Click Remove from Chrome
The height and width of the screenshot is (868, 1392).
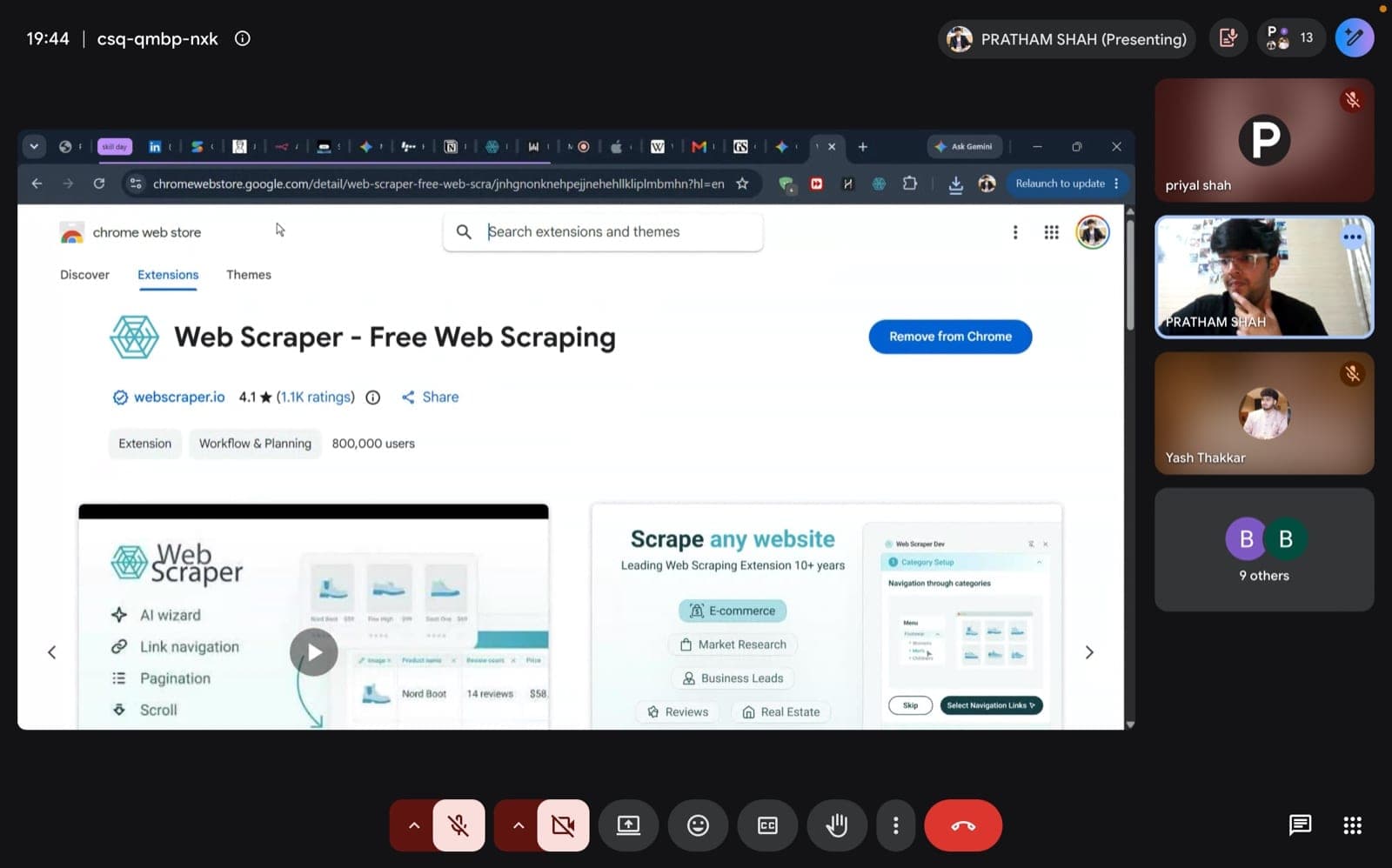pyautogui.click(x=950, y=337)
